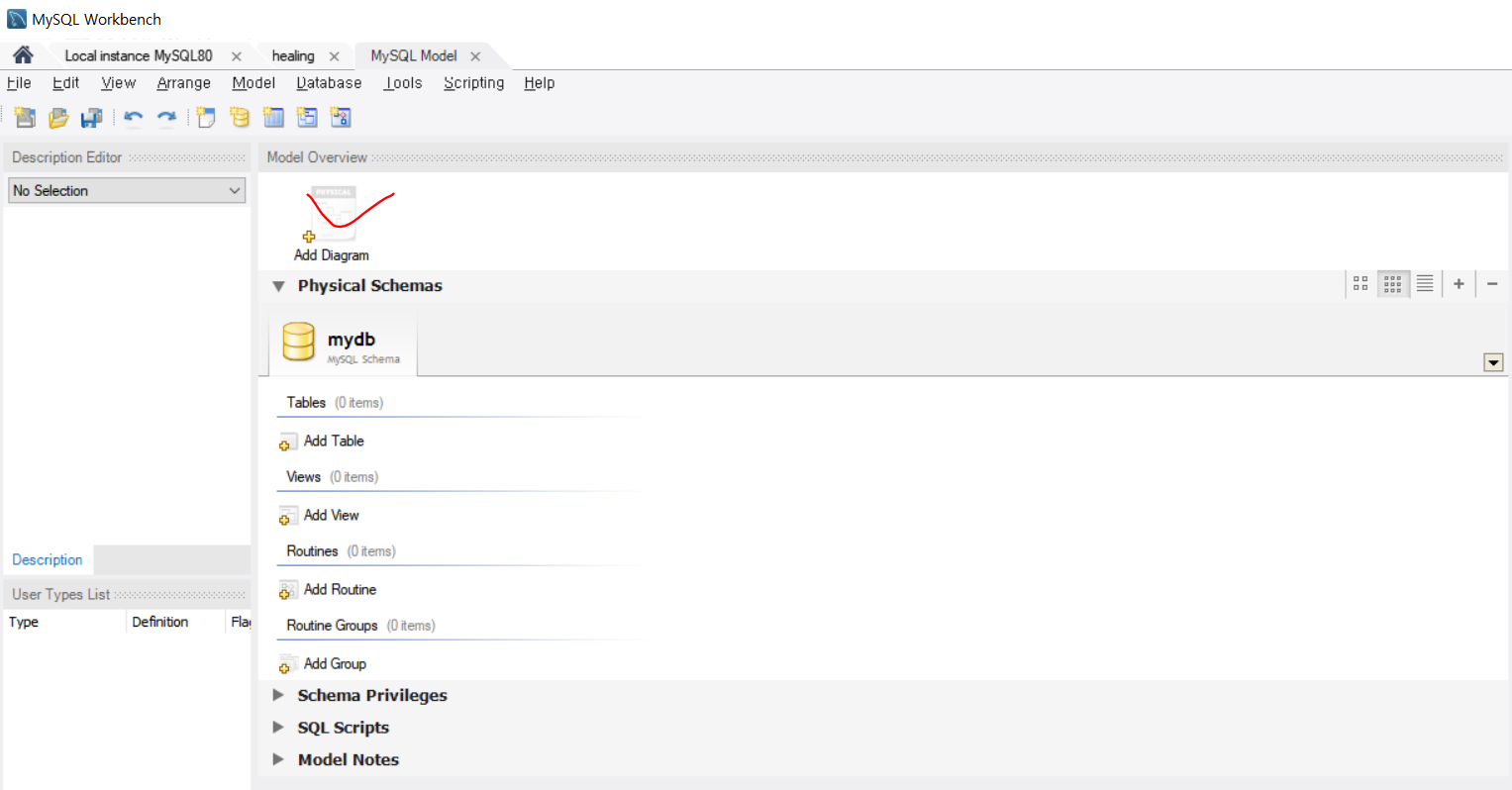Click the yellow database cylinder icon in the toolbar
Image resolution: width=1512 pixels, height=790 pixels.
240,118
